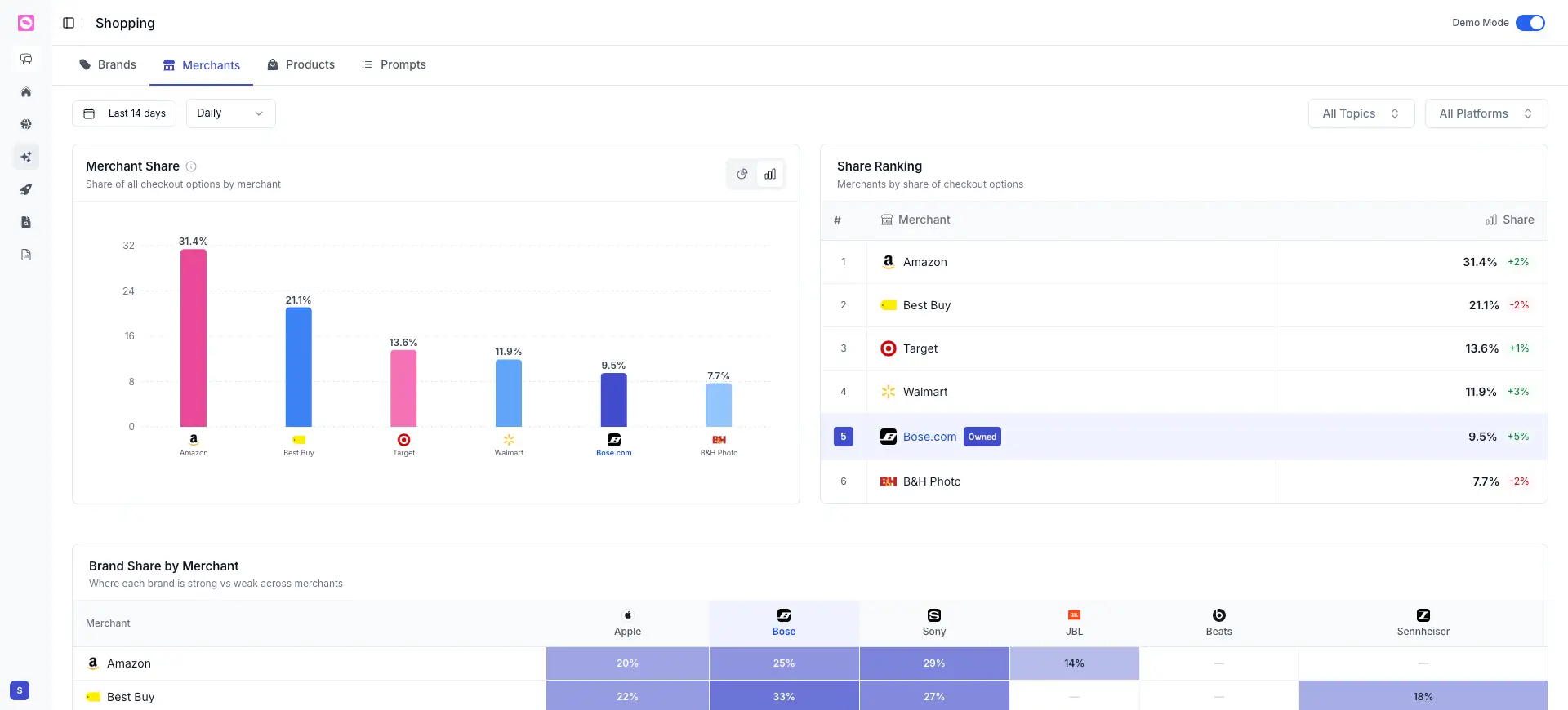Click the JBL brand icon in heatmap header

(x=1074, y=615)
